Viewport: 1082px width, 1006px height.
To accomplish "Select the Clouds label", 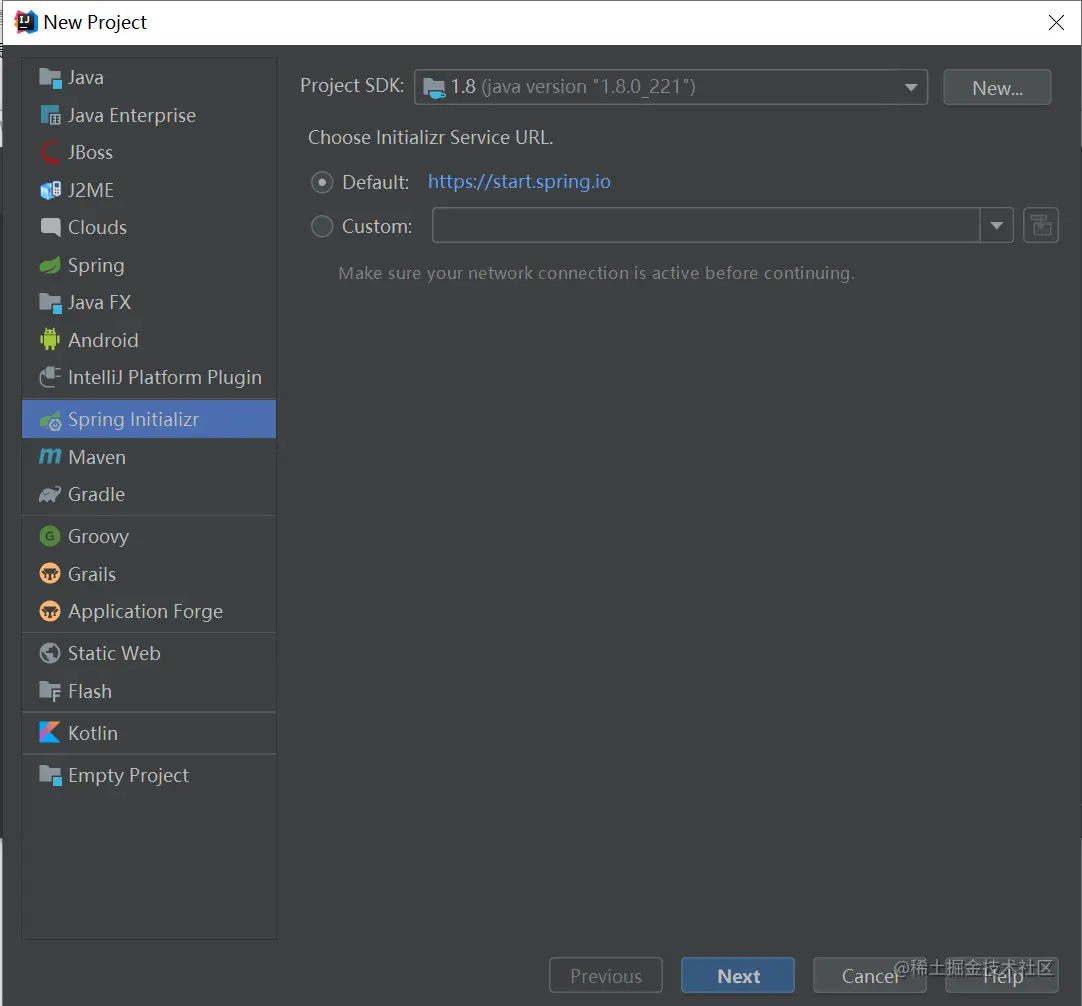I will [97, 227].
